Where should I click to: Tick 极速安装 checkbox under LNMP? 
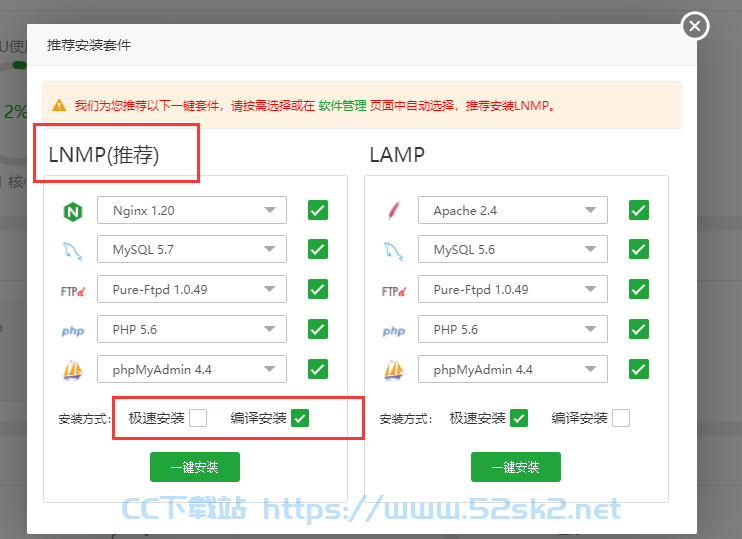[x=198, y=418]
